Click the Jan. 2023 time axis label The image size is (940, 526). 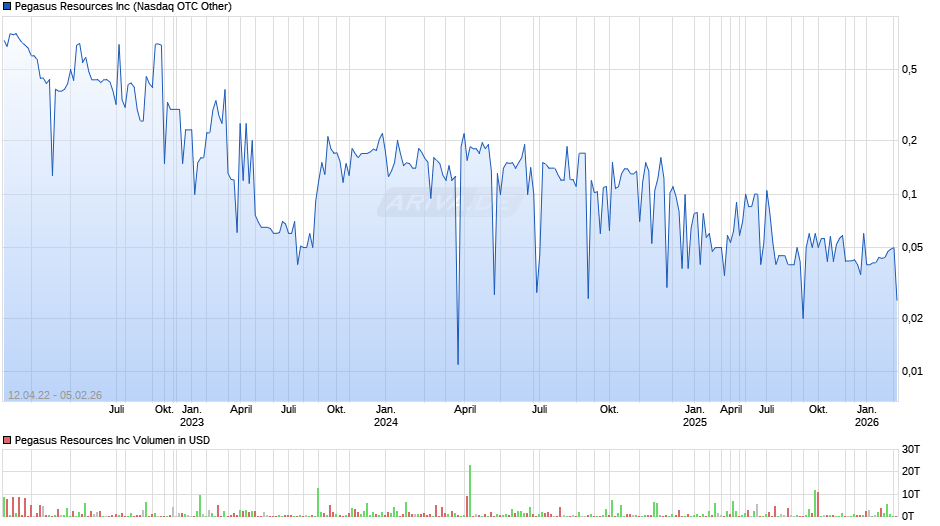(192, 416)
